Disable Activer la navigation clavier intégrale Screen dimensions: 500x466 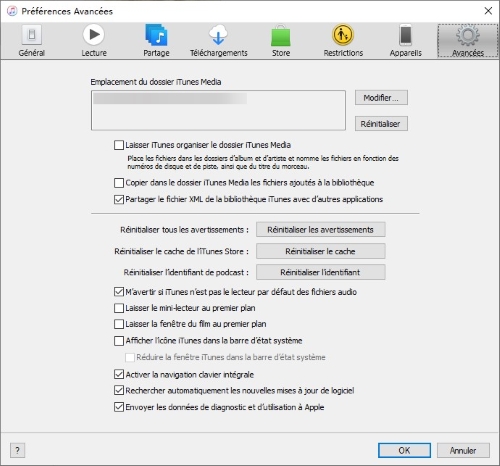(119, 374)
